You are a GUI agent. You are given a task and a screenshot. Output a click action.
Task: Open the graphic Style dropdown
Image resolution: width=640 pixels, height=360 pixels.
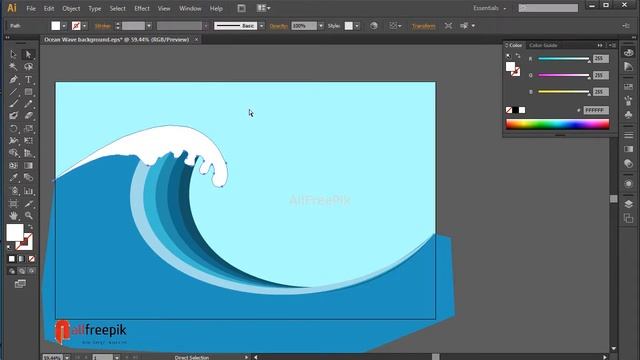point(357,26)
